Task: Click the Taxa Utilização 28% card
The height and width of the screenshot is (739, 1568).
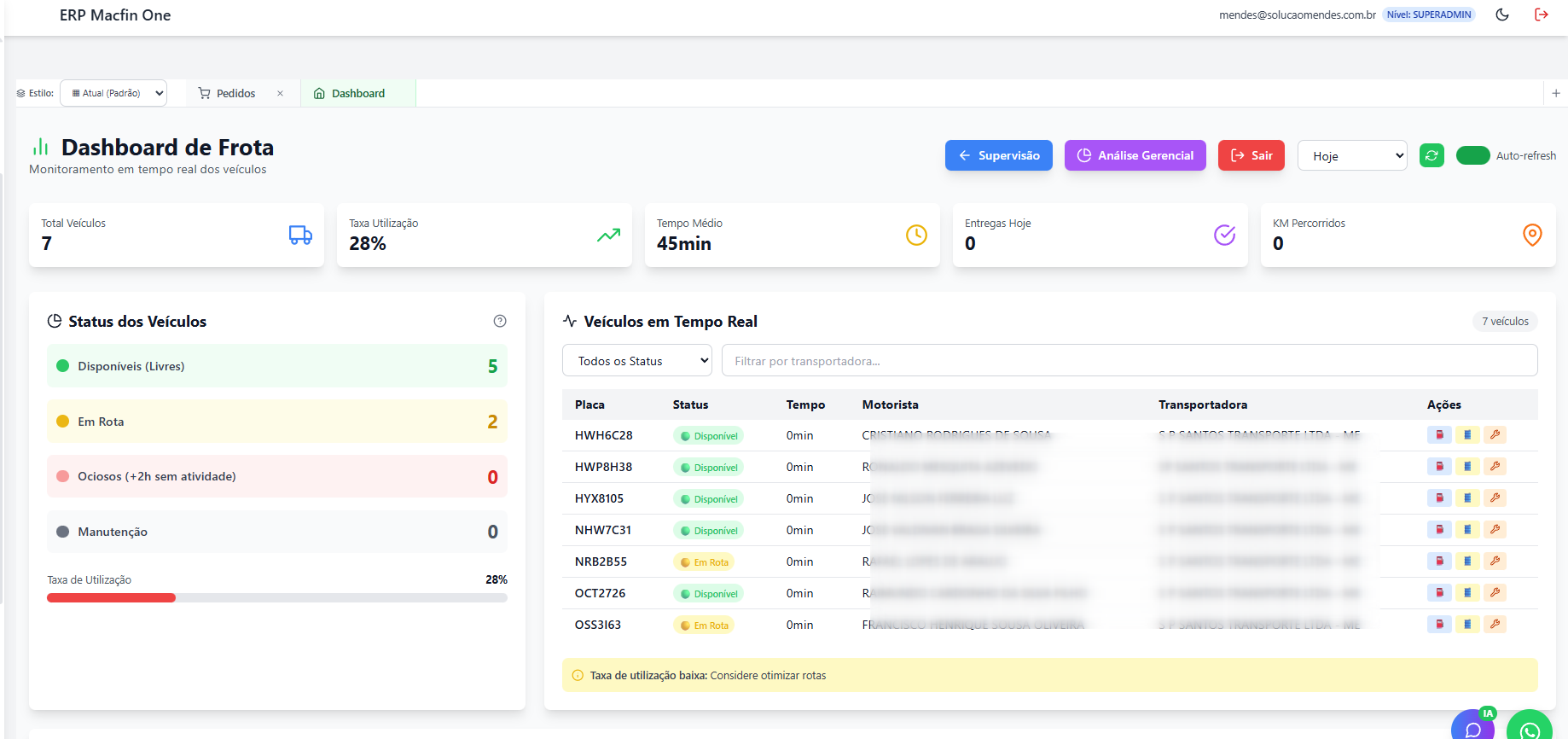Action: pos(485,235)
